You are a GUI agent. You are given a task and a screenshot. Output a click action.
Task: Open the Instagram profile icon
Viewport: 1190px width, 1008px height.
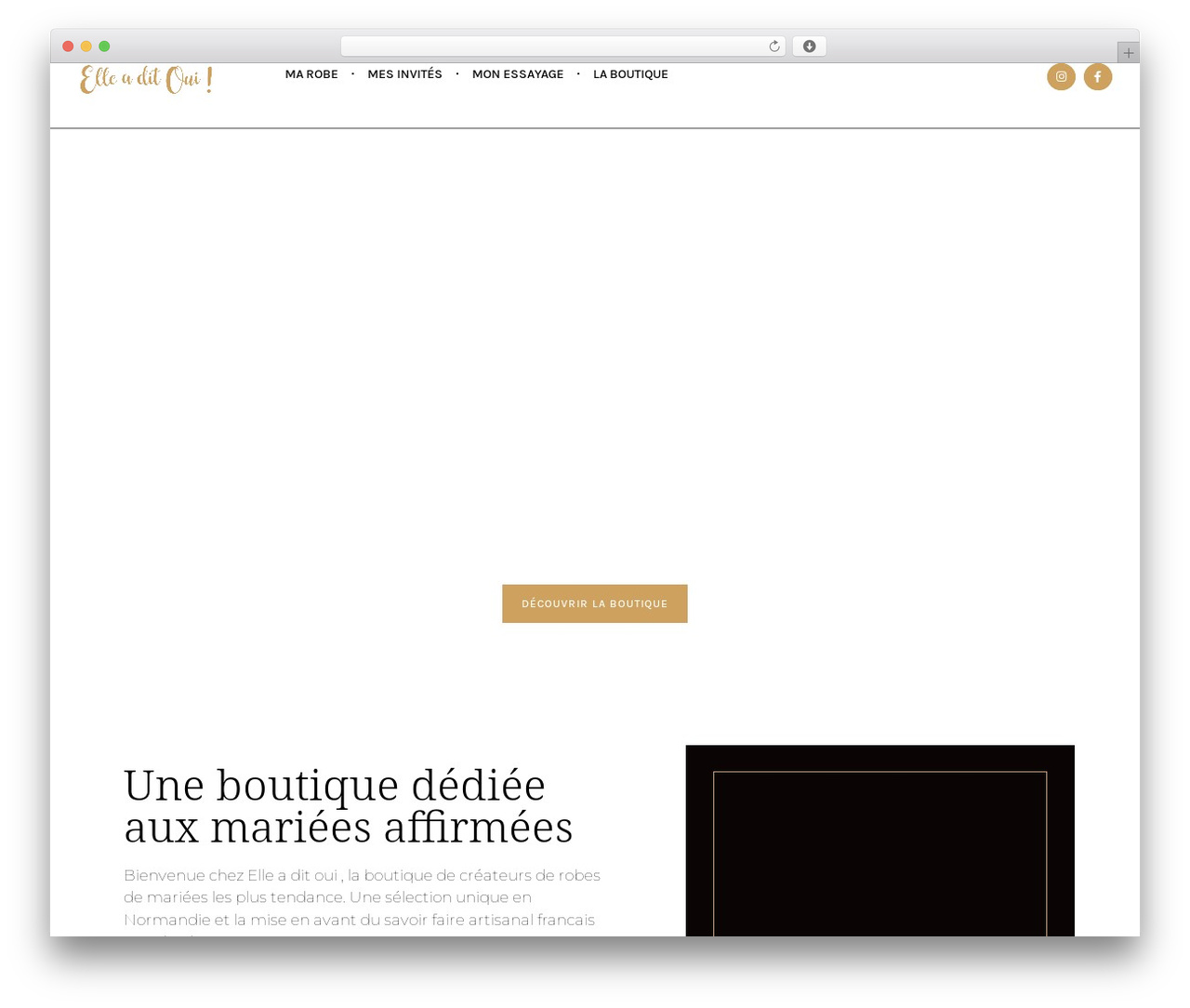1061,76
